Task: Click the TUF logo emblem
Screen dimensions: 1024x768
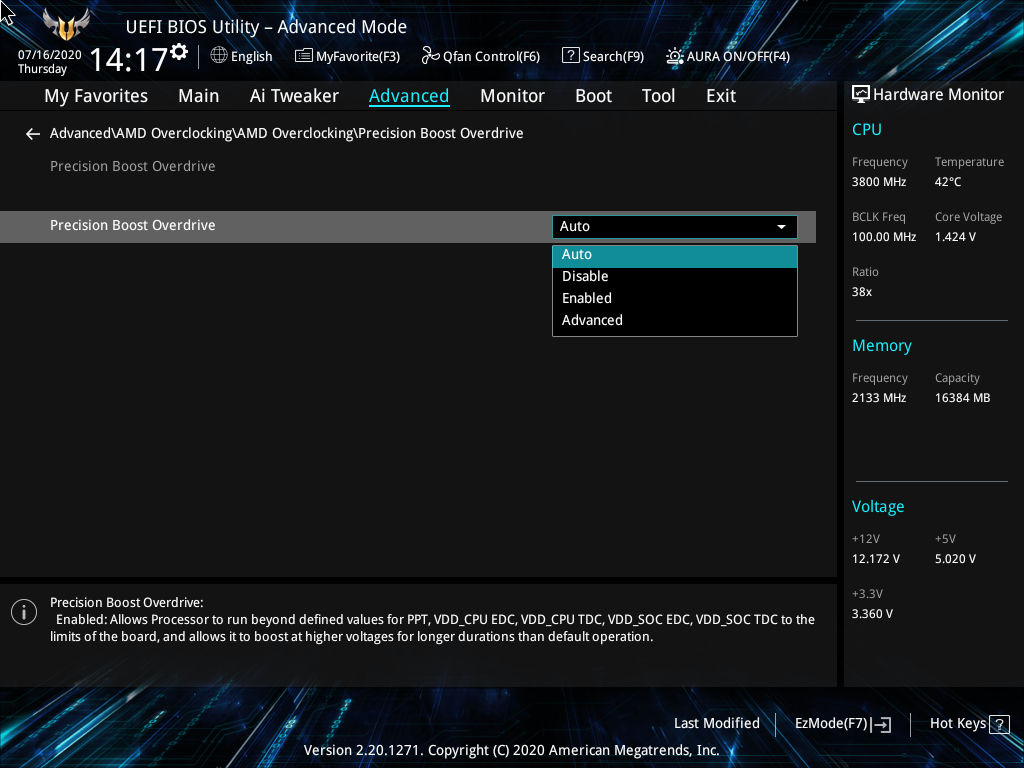Action: coord(66,24)
